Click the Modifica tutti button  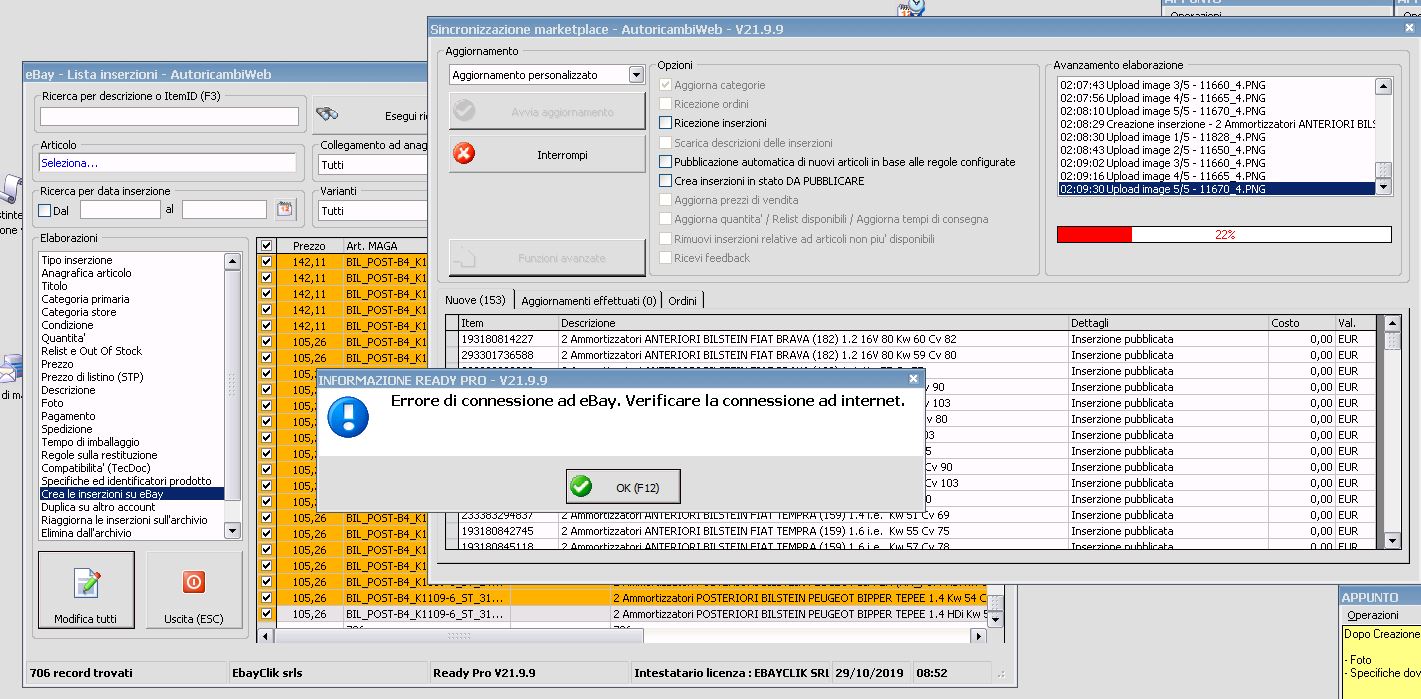click(x=86, y=590)
